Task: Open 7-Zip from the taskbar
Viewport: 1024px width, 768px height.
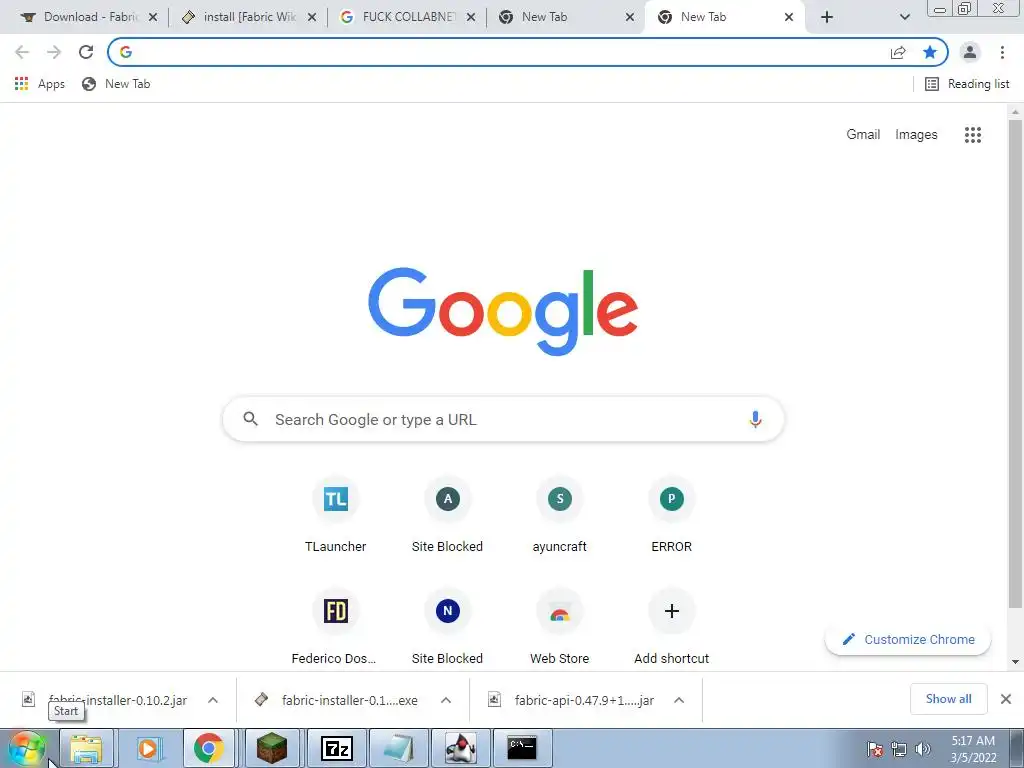Action: click(337, 748)
